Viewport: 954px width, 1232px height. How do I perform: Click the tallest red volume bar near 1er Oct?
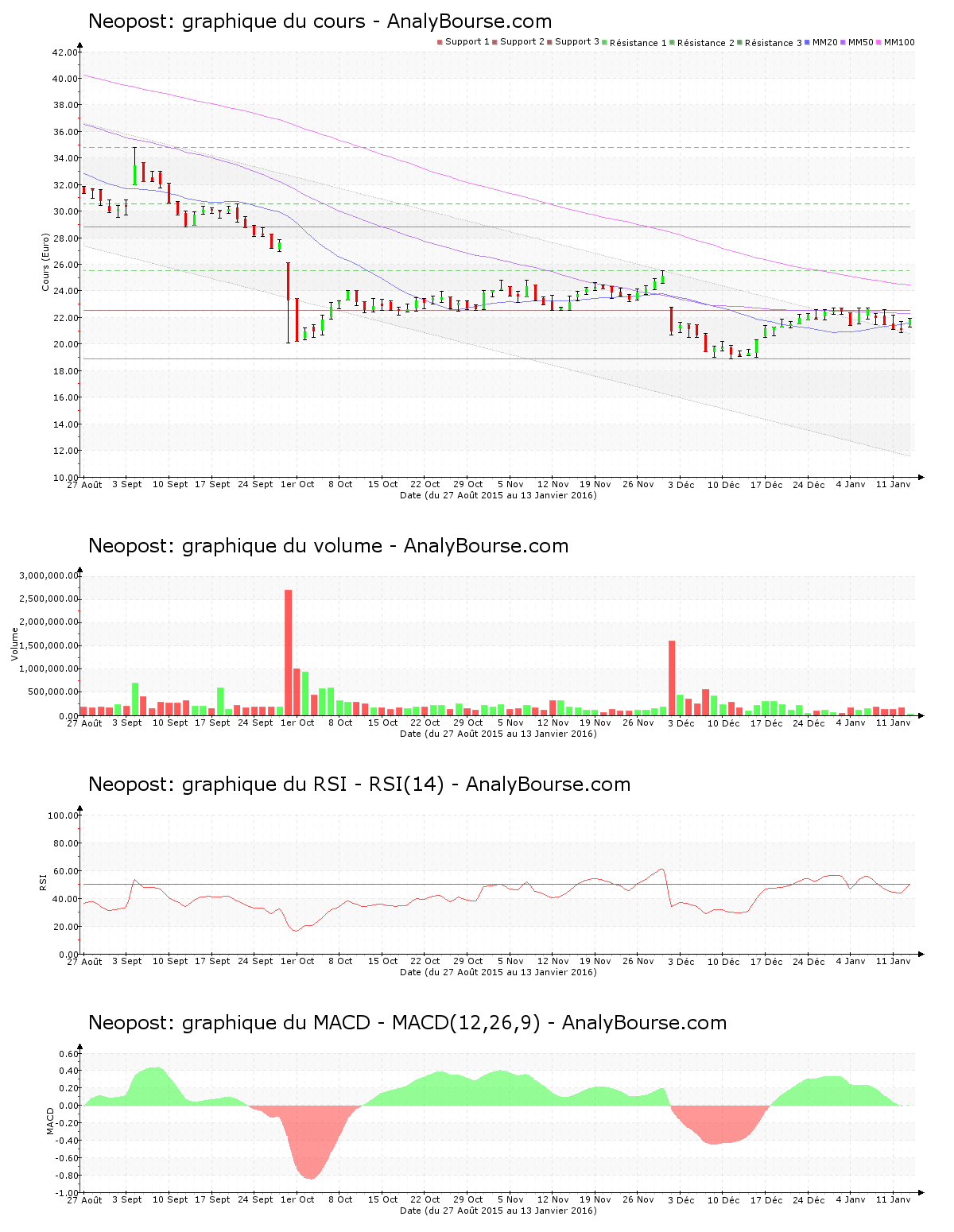288,653
